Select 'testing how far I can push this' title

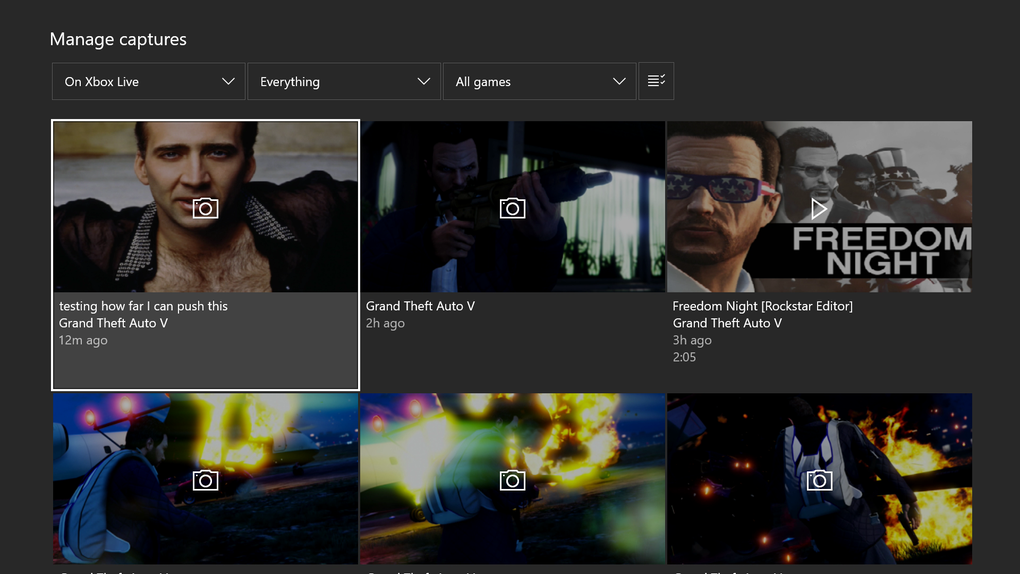click(143, 306)
